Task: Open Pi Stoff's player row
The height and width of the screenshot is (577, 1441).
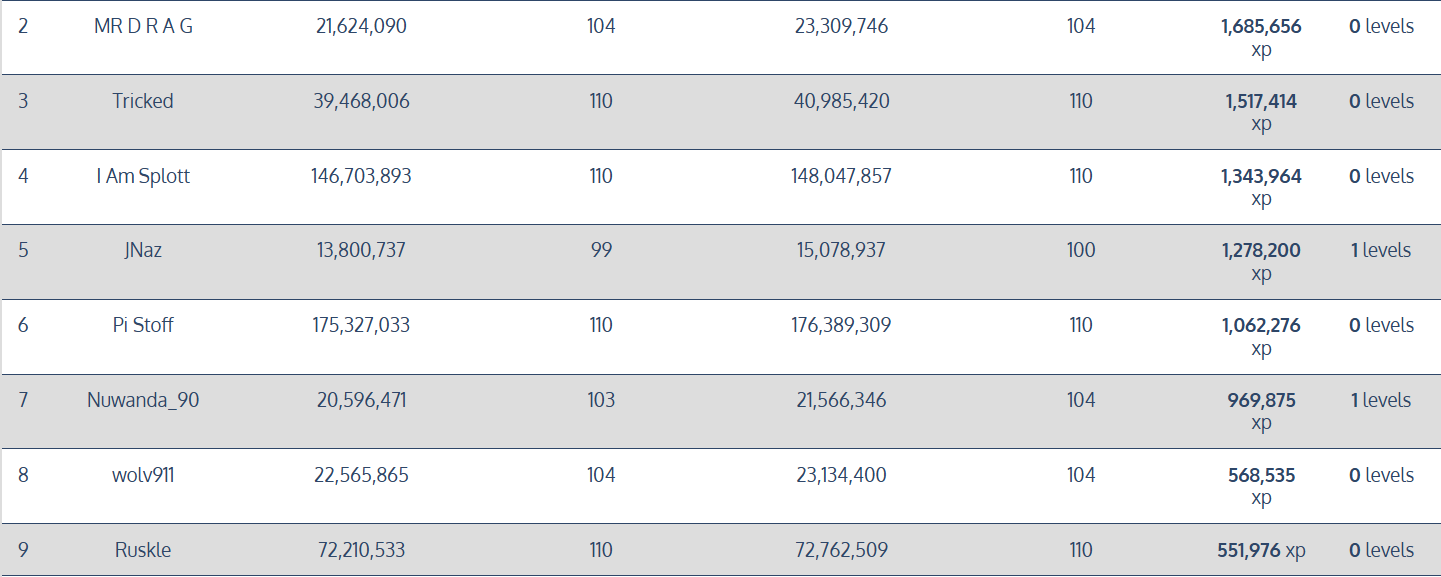Action: pos(143,325)
